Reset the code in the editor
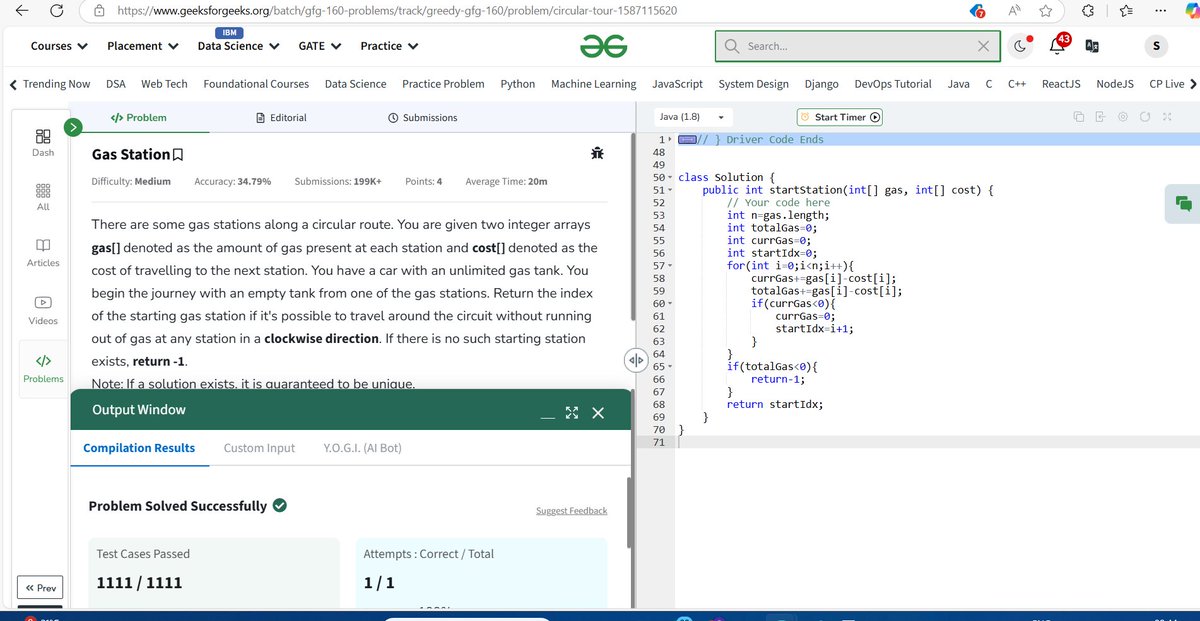 1145,117
